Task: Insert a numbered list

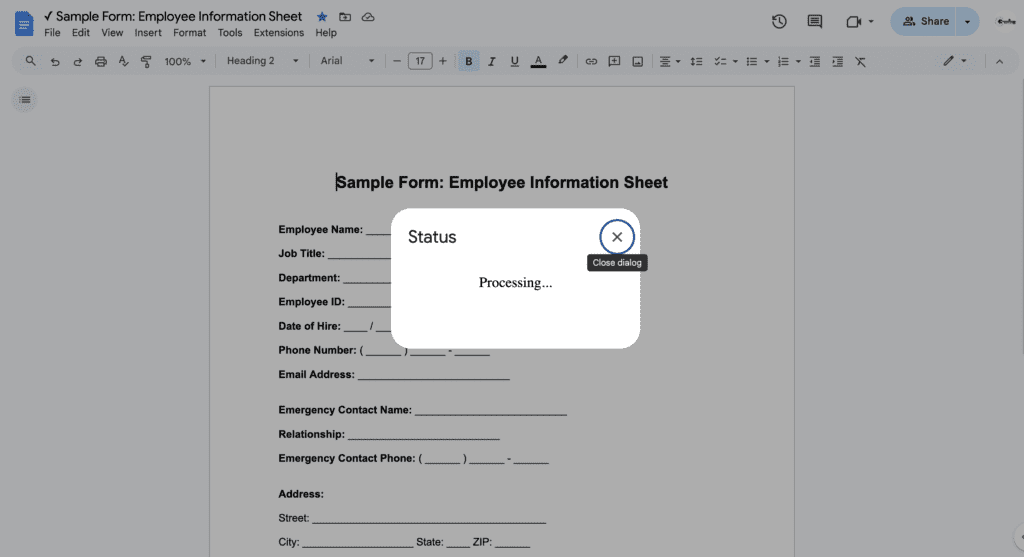Action: [783, 61]
